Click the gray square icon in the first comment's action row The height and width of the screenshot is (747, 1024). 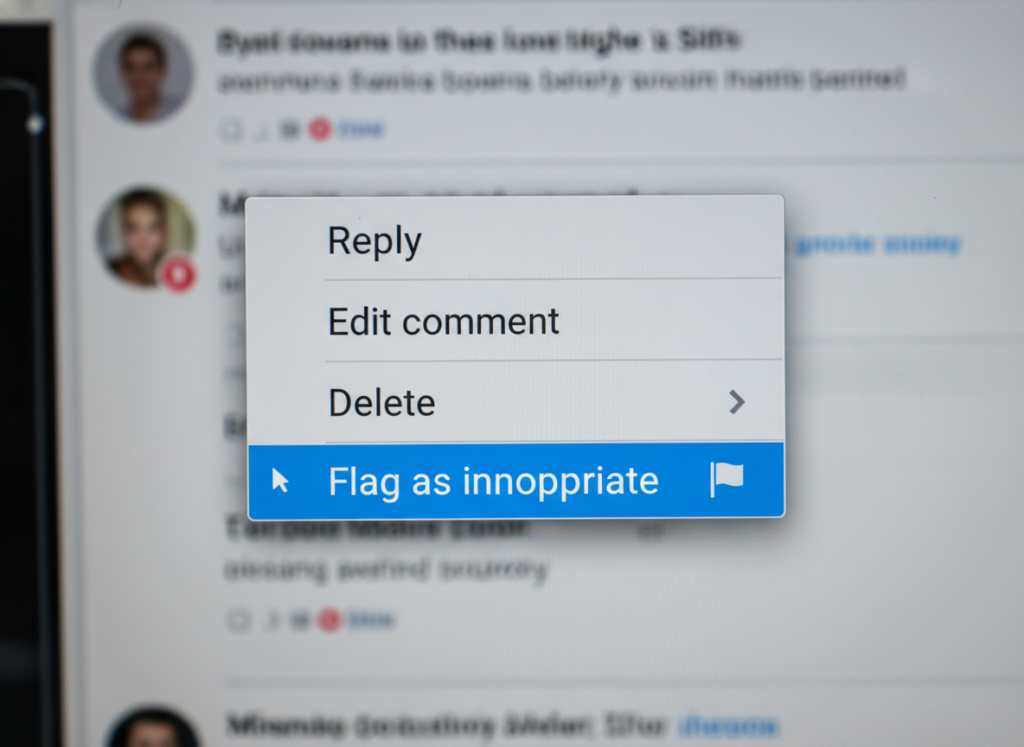point(286,128)
